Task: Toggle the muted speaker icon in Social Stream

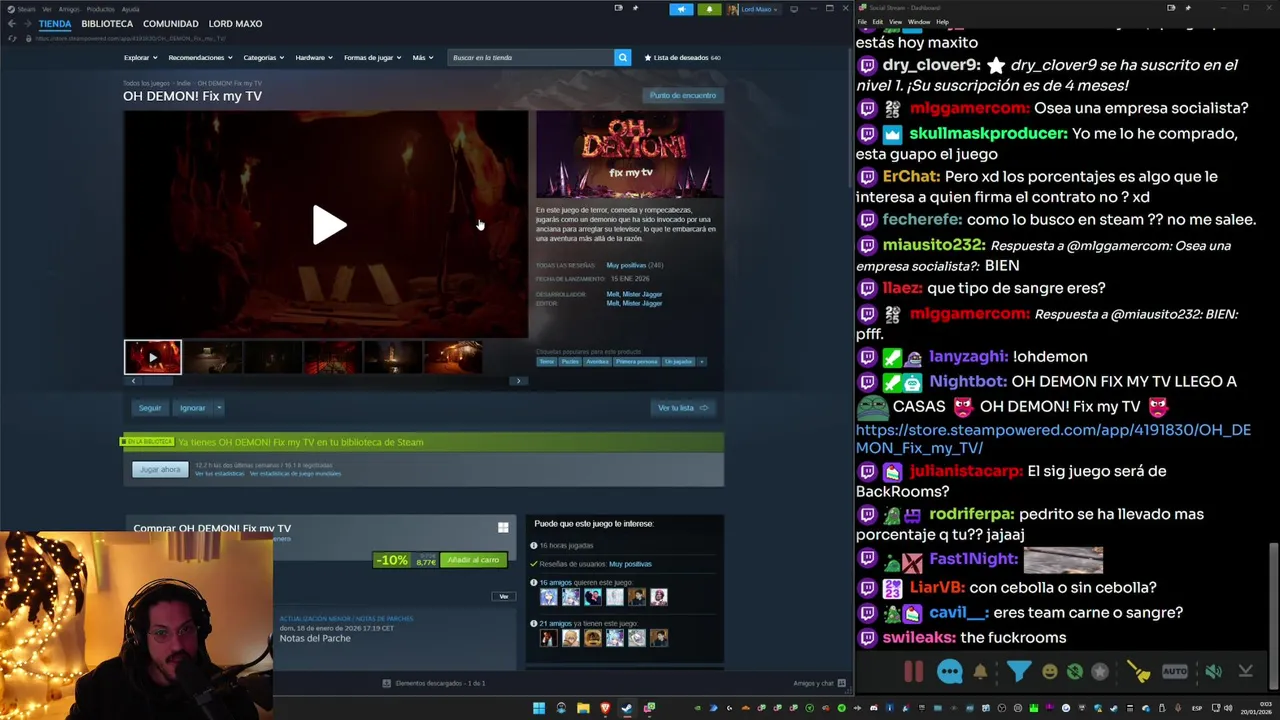Action: click(x=1213, y=672)
